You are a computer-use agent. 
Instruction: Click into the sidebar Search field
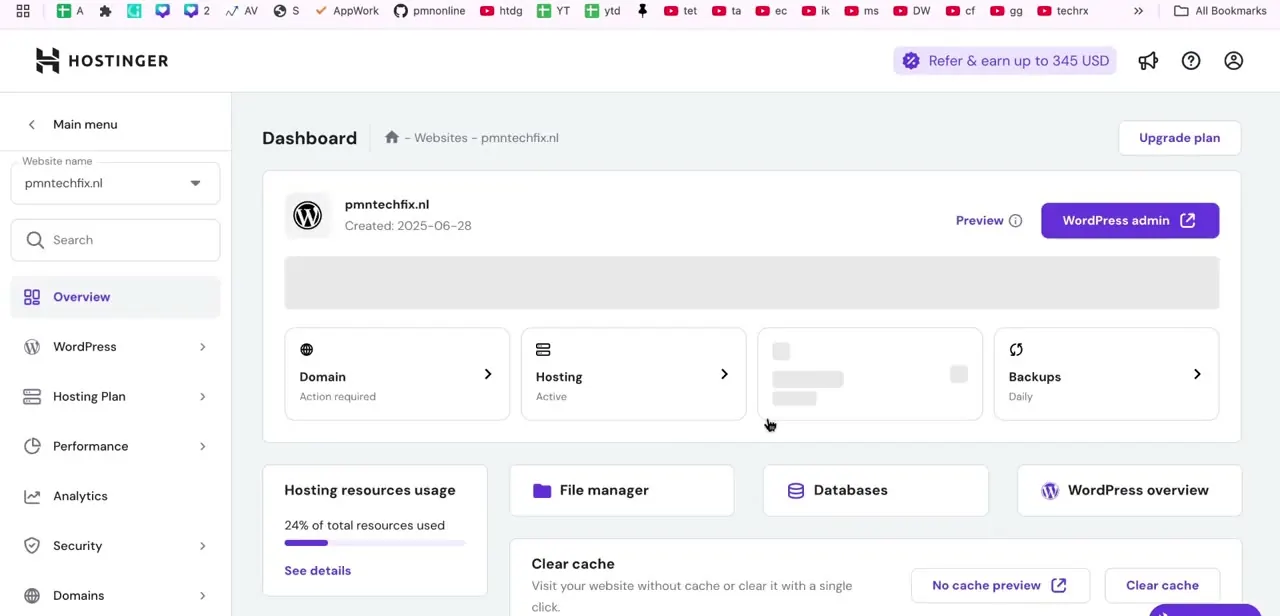point(115,240)
